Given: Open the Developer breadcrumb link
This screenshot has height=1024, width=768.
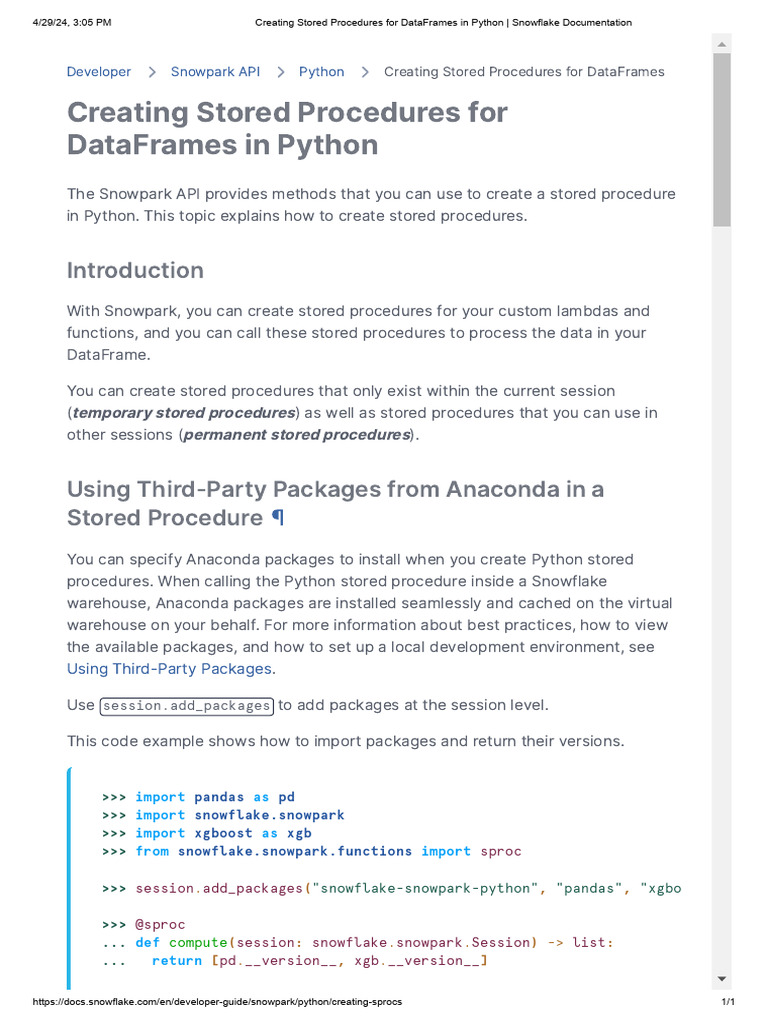Looking at the screenshot, I should [x=99, y=72].
